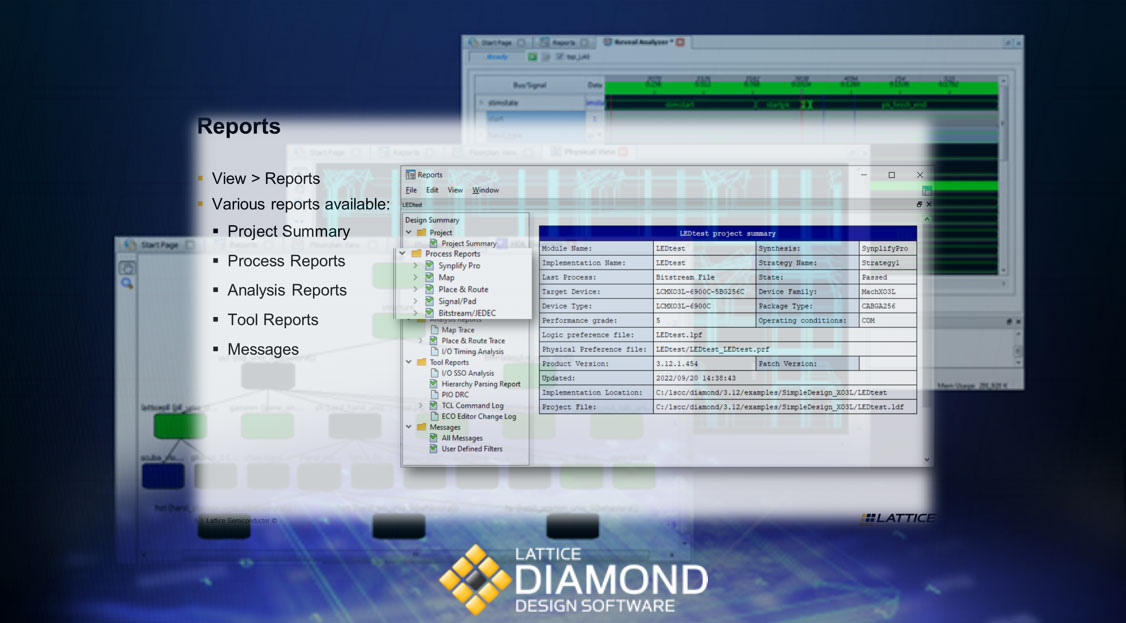
Task: Click the Reports pane scroll-down arrow
Action: tap(926, 459)
